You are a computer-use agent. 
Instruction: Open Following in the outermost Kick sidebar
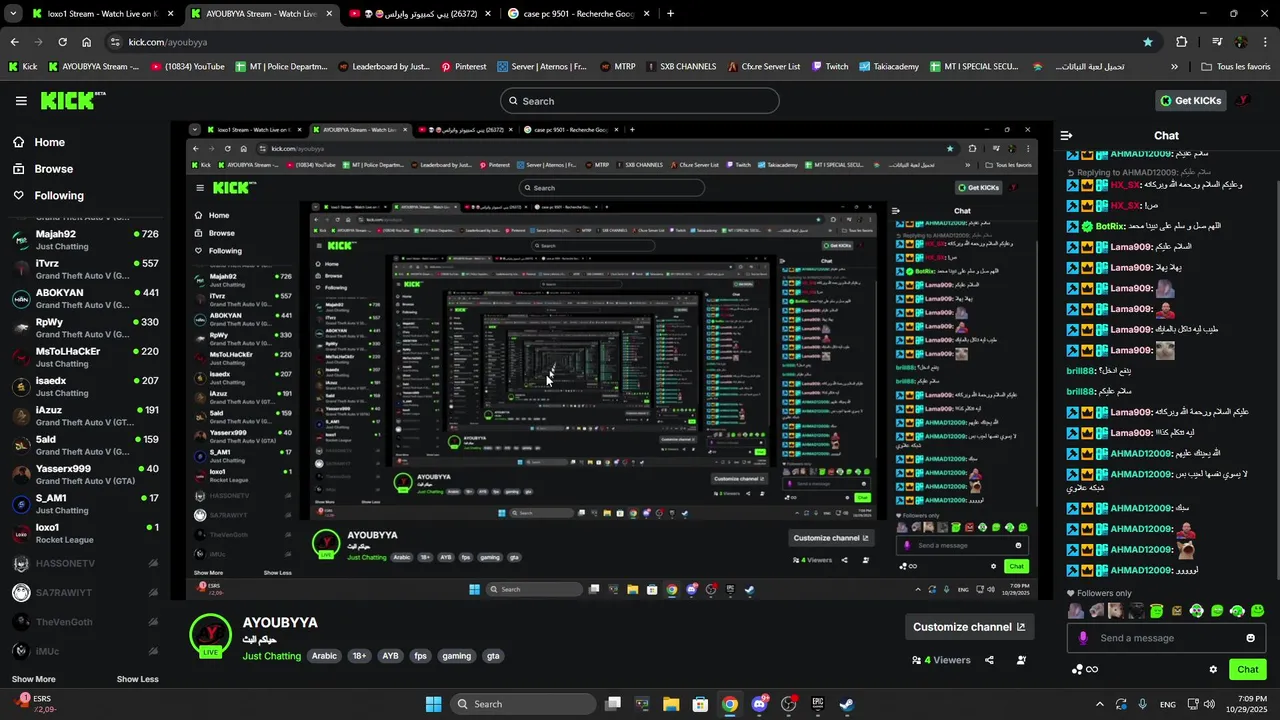point(59,196)
